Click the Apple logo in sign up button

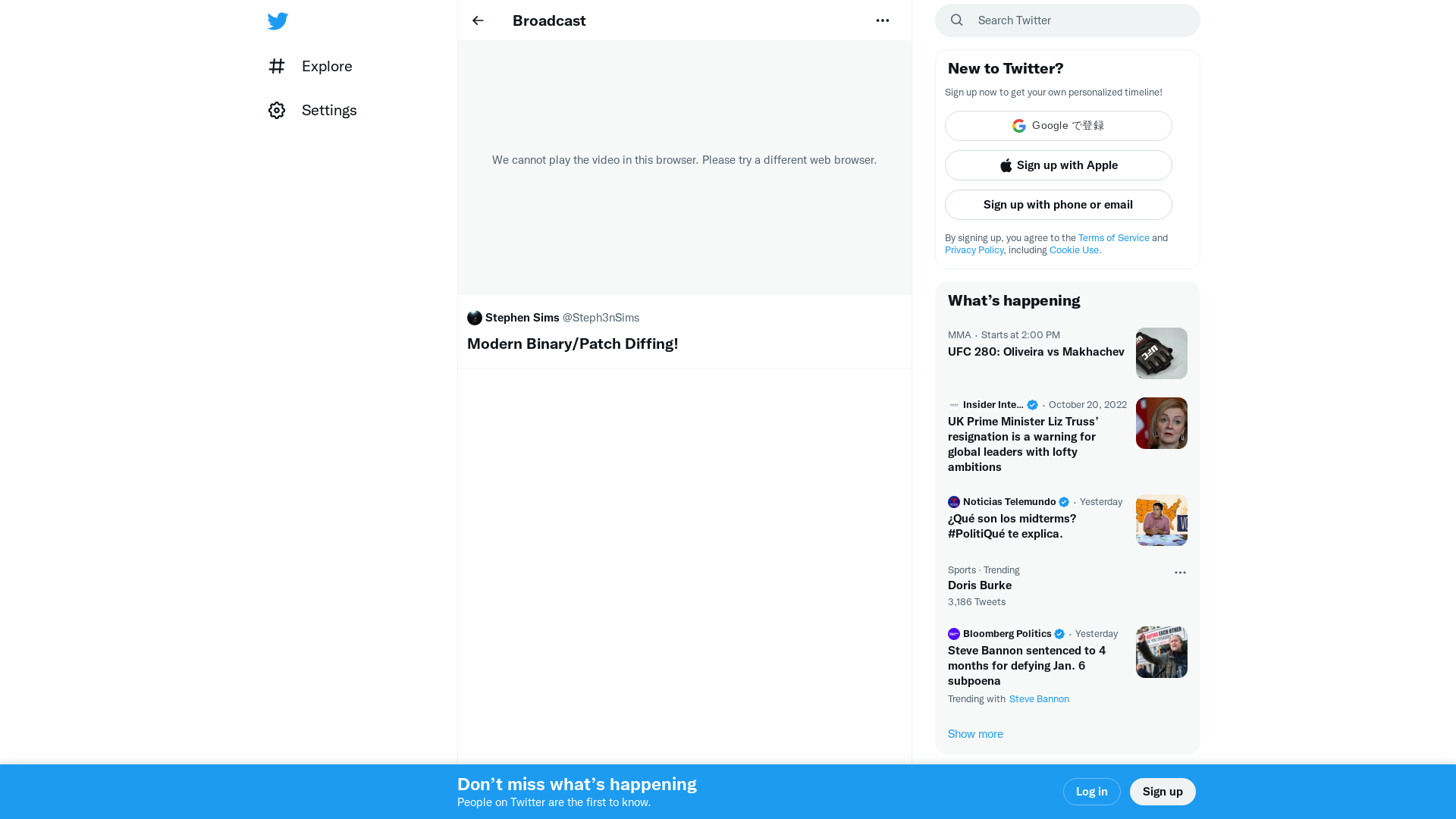click(x=1006, y=165)
